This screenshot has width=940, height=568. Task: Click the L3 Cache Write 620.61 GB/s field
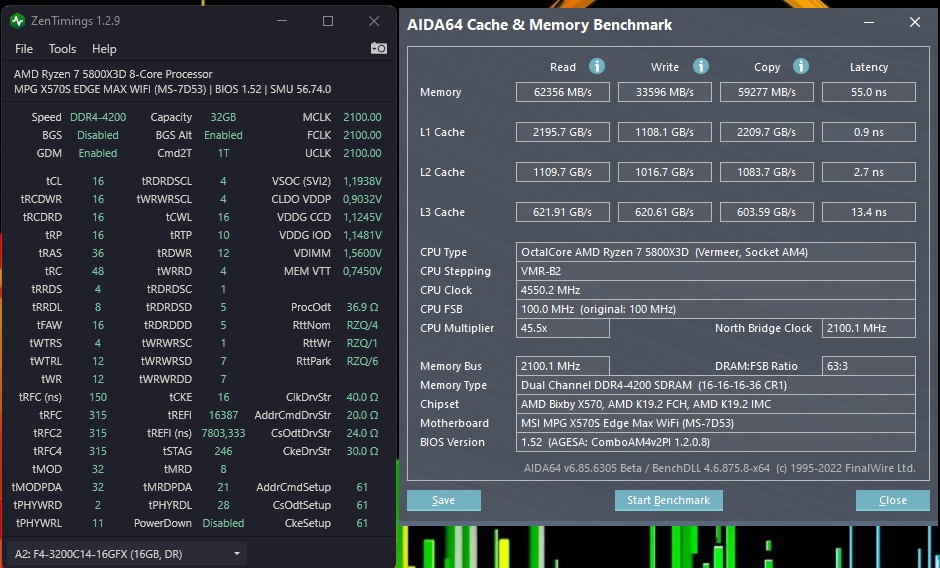[x=665, y=212]
